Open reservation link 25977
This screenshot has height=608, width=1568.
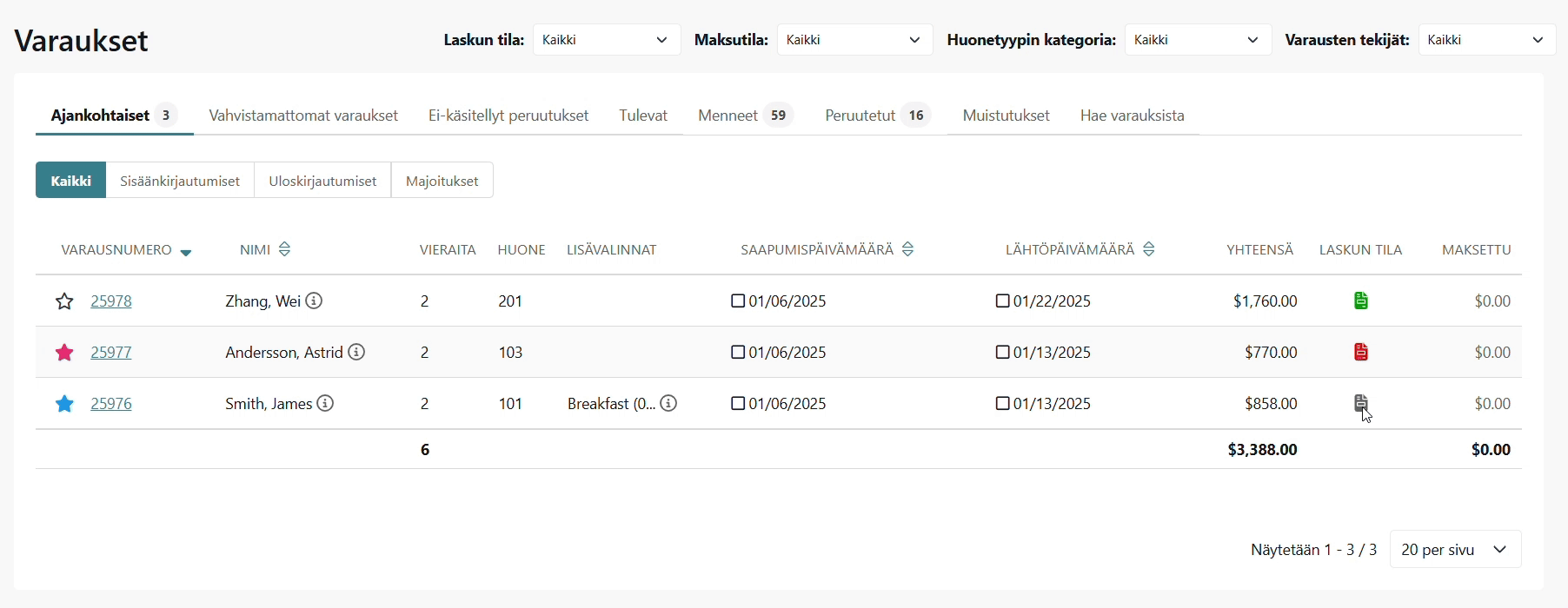pyautogui.click(x=111, y=352)
